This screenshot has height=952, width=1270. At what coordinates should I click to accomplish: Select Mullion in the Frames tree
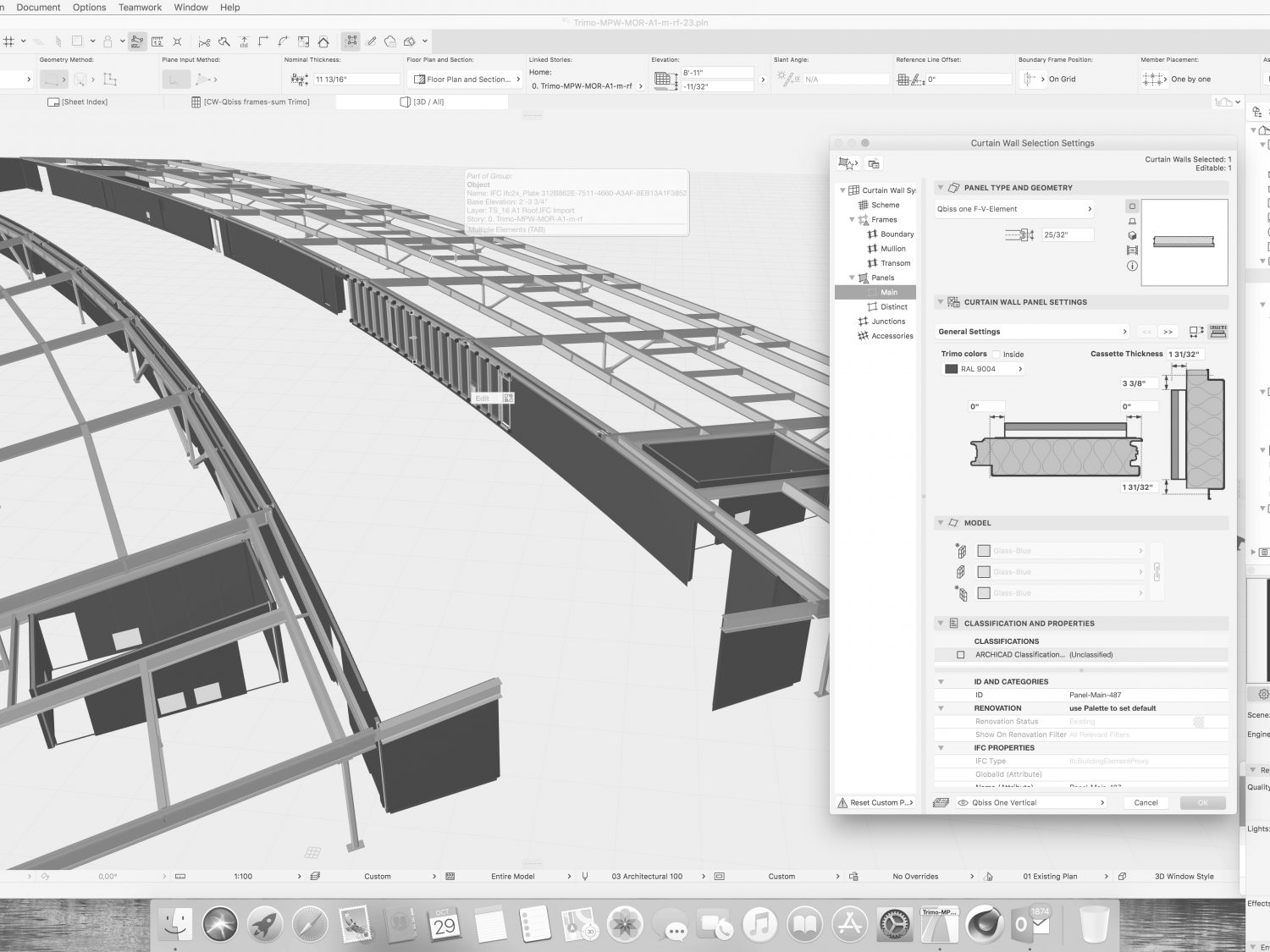[x=892, y=249]
